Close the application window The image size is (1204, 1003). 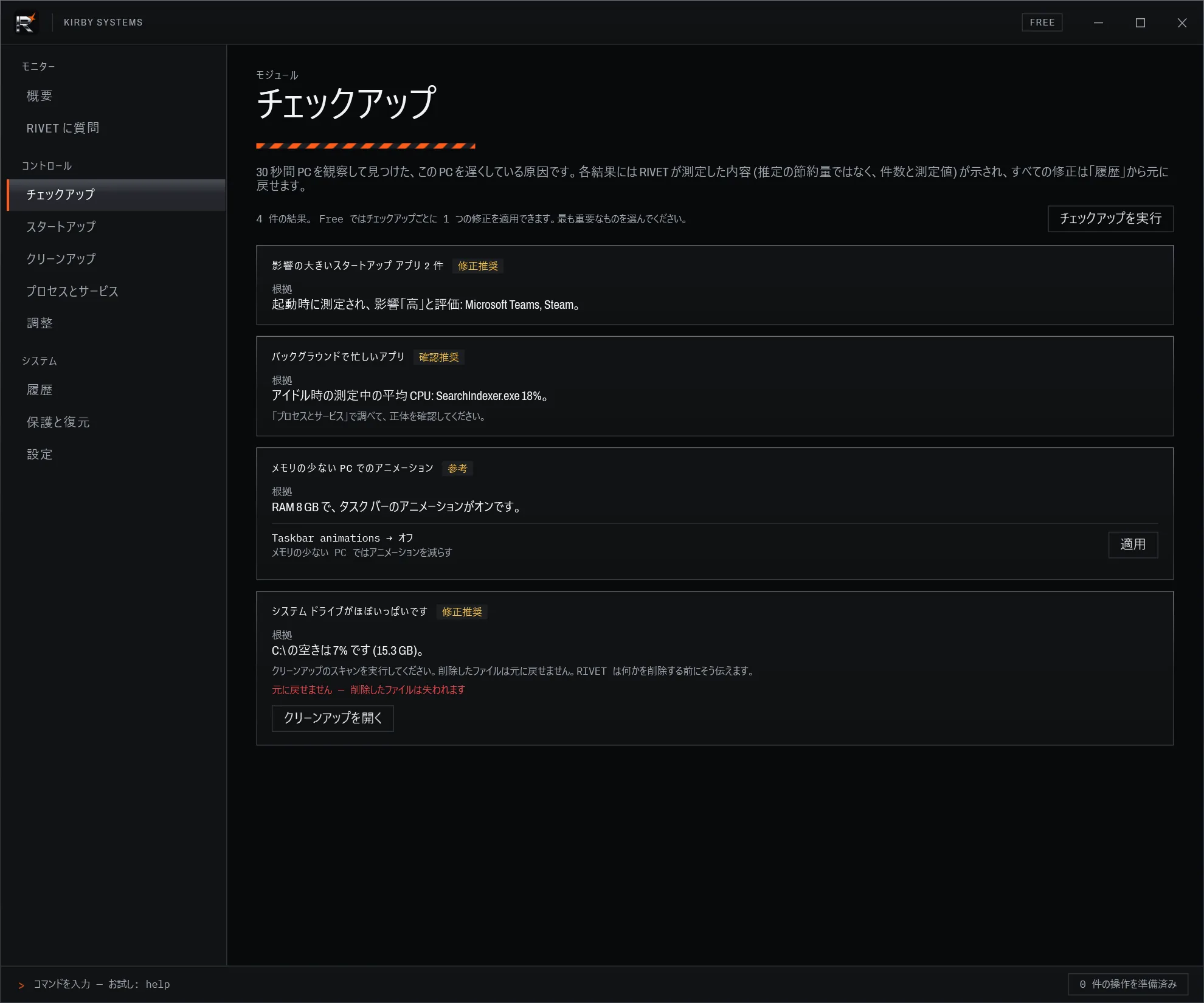[1182, 22]
